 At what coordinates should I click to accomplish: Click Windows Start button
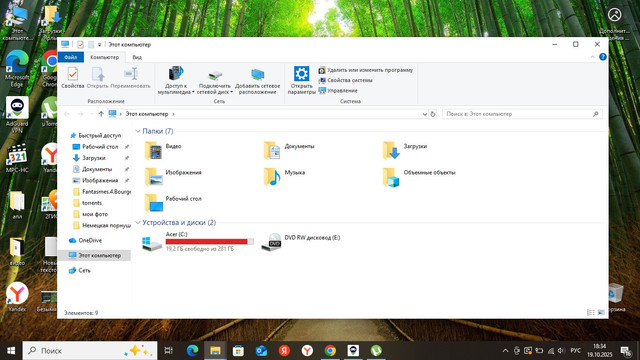pos(11,351)
